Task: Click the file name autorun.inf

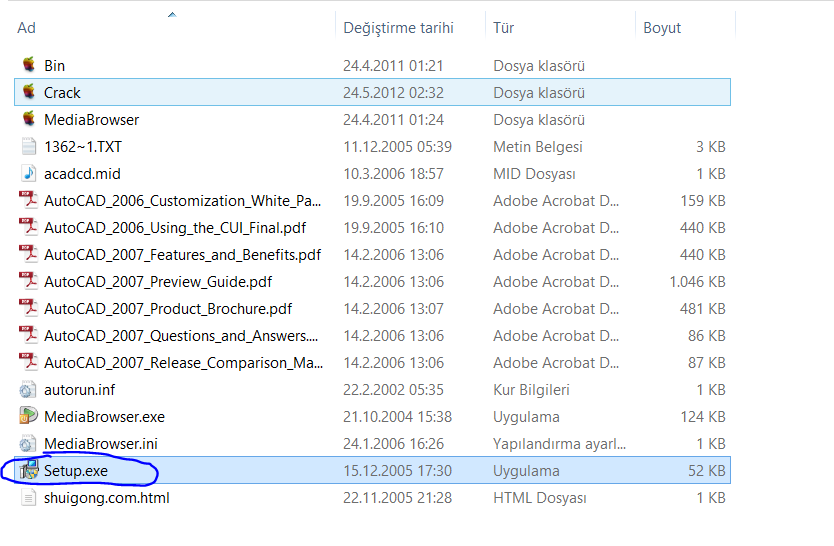Action: [x=80, y=390]
